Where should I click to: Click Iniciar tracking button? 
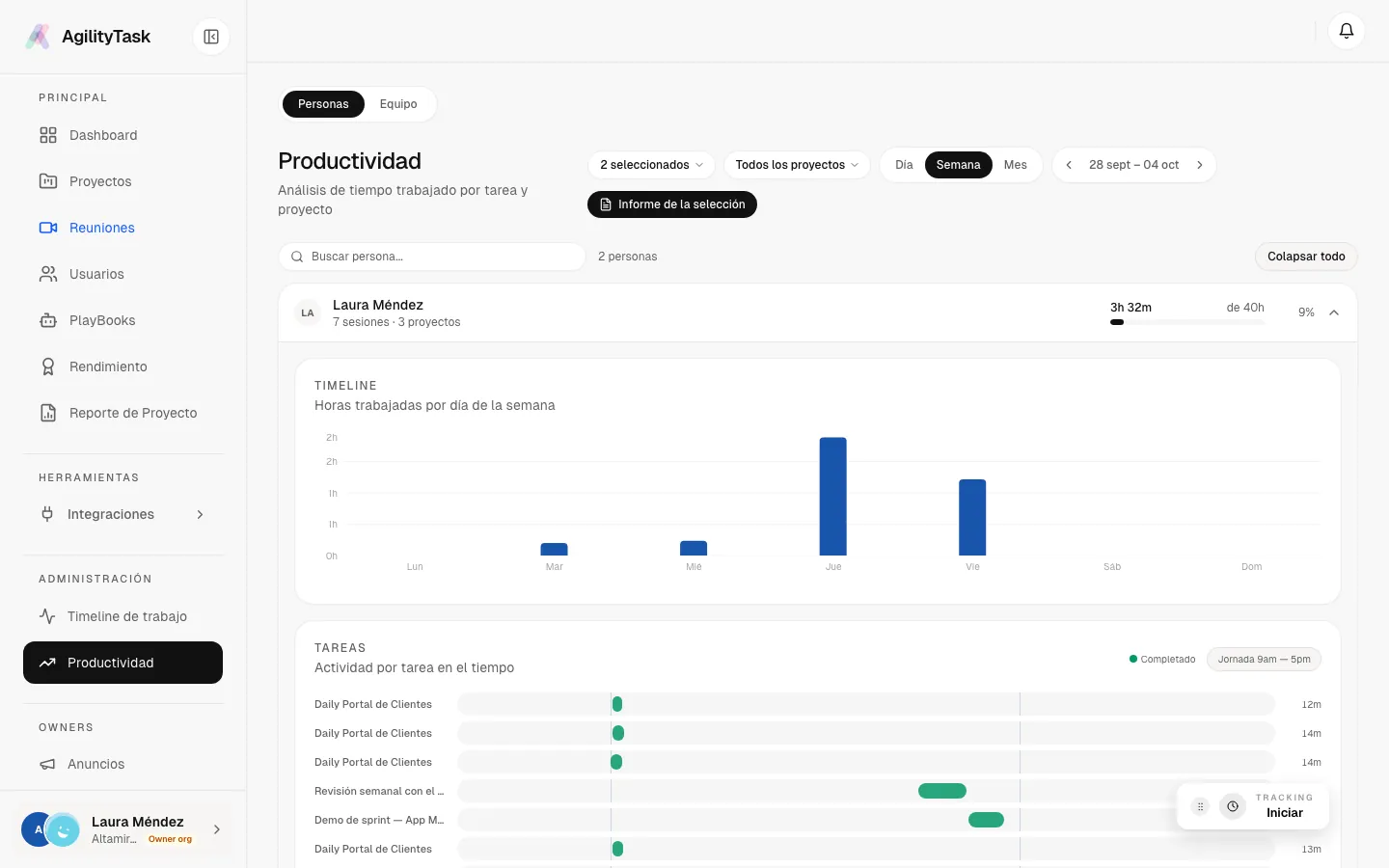coord(1284,813)
